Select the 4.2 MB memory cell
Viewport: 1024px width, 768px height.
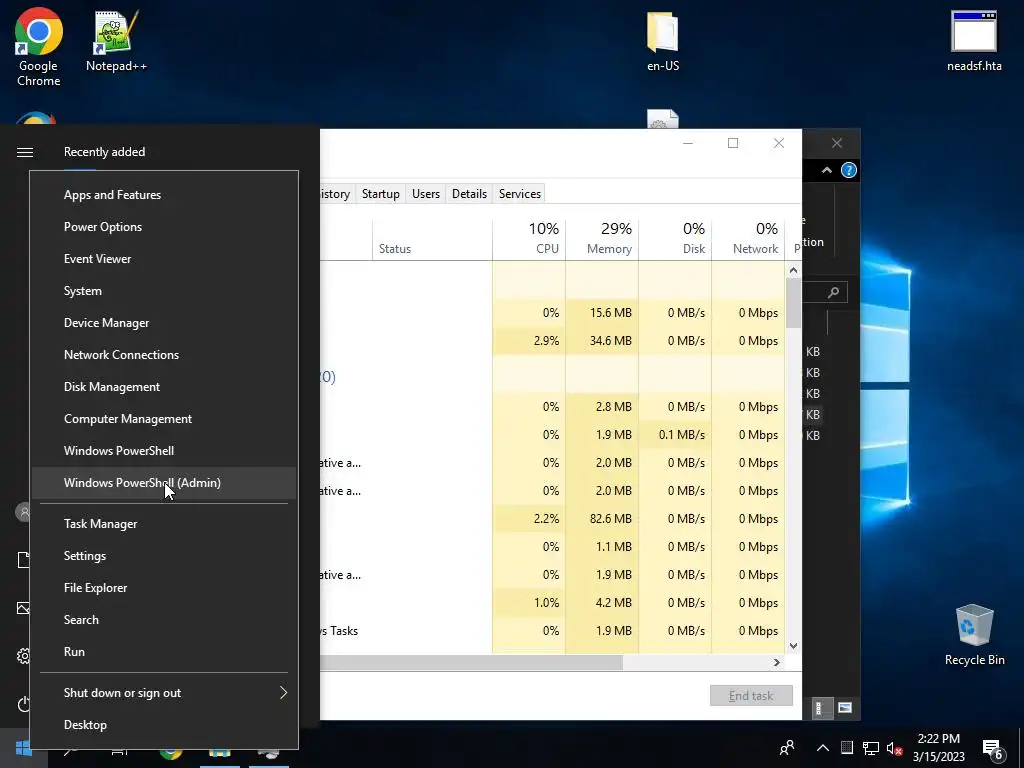point(602,603)
